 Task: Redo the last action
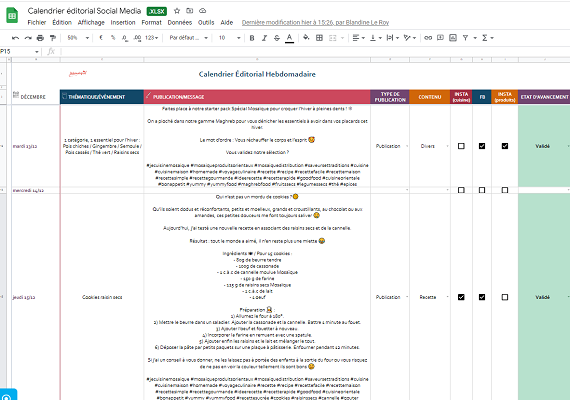(28, 38)
